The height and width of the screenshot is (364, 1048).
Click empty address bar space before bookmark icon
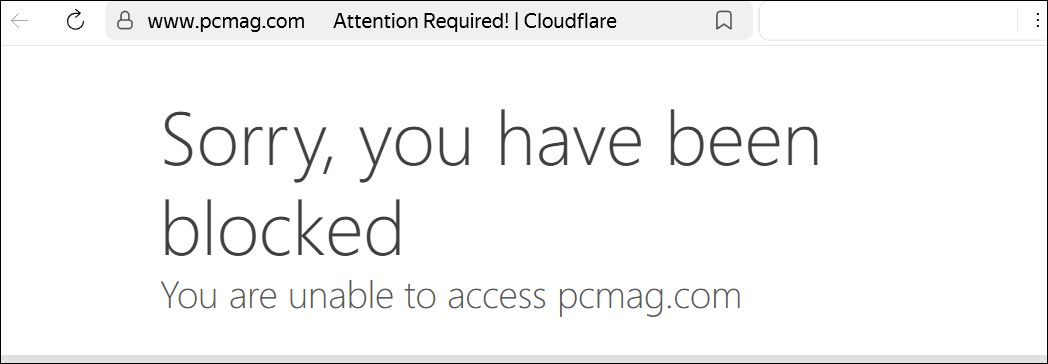point(665,21)
